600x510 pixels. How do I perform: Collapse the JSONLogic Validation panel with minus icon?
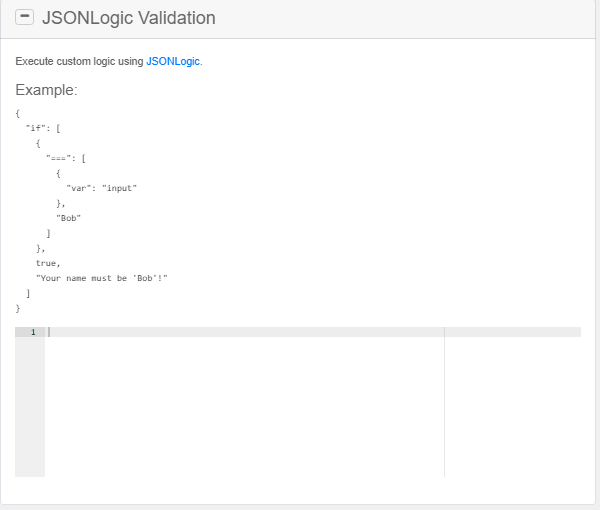25,18
